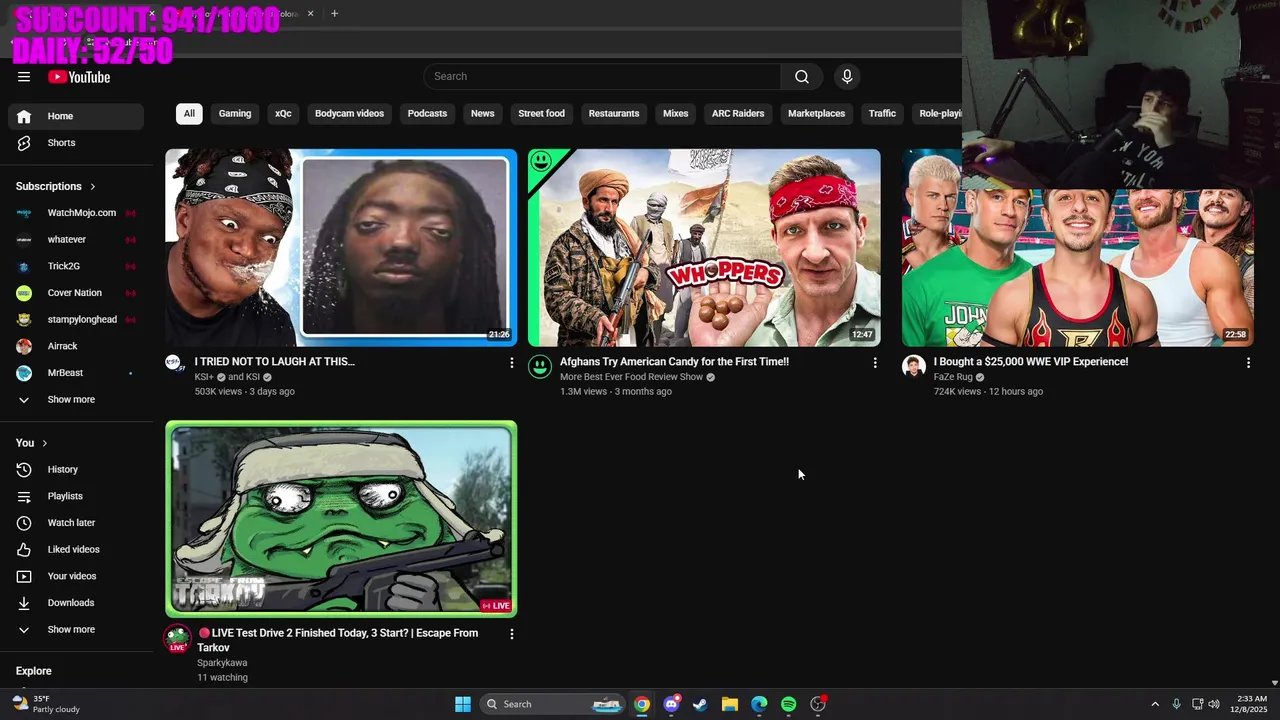This screenshot has width=1280, height=720.
Task: Open Microsoft Edge from the taskbar
Action: coord(759,704)
